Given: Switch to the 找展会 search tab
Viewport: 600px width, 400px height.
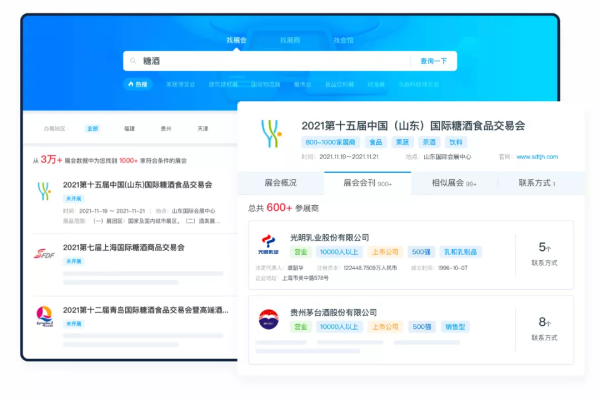Looking at the screenshot, I should point(237,40).
